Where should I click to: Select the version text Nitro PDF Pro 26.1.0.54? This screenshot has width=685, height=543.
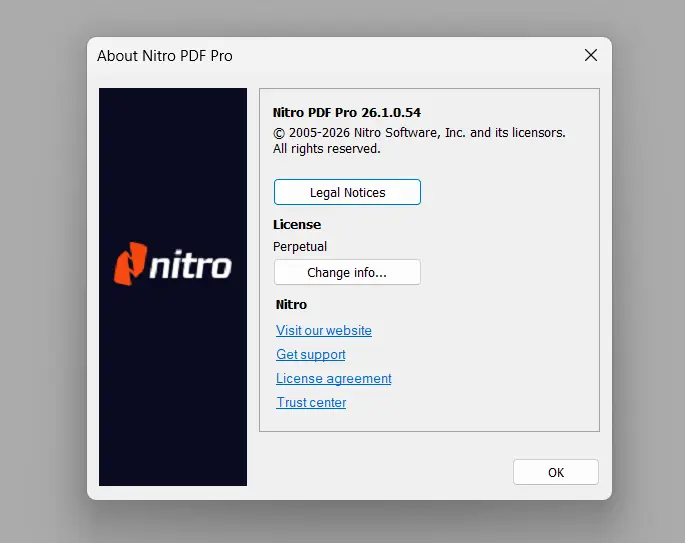click(x=346, y=113)
